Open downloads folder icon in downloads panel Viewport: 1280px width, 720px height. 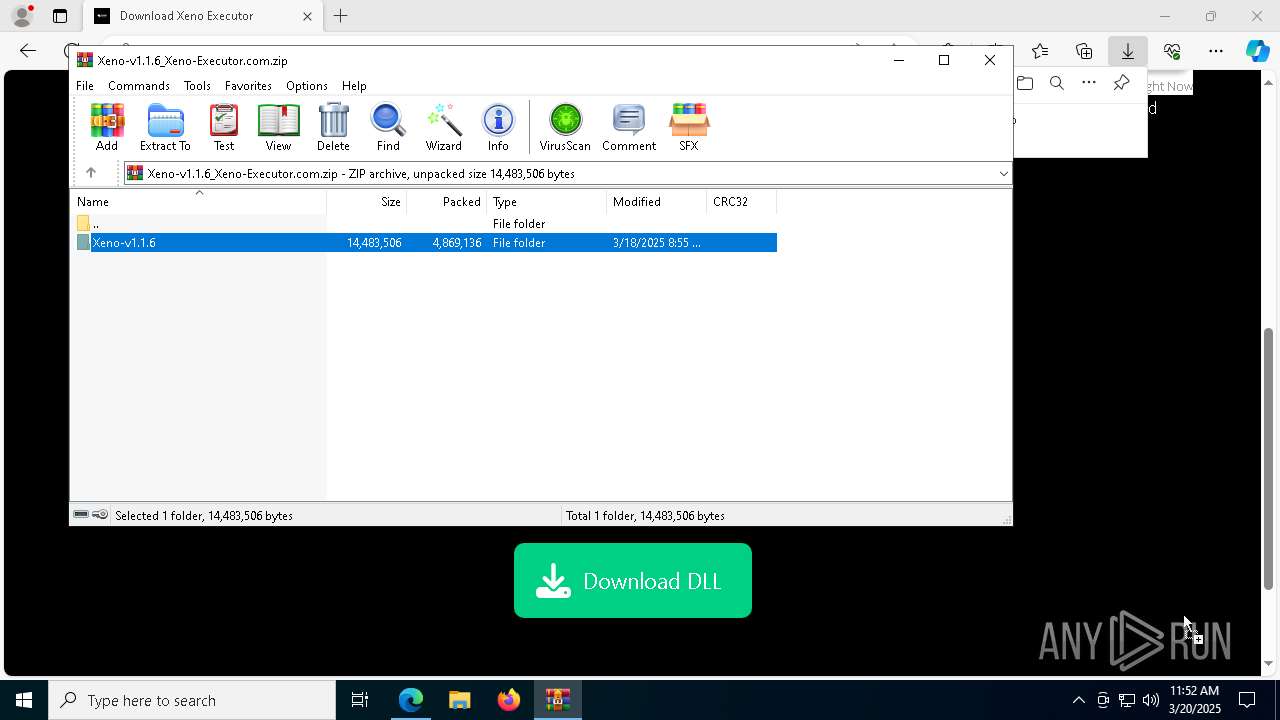click(x=1025, y=83)
